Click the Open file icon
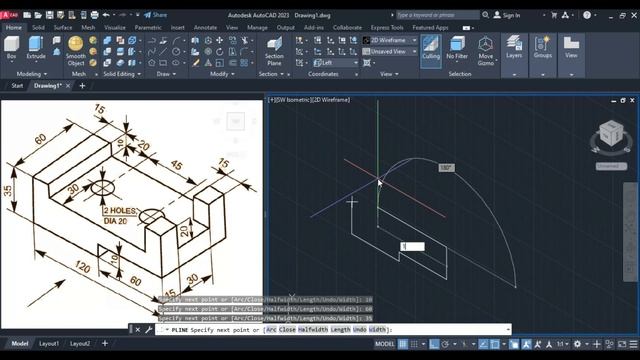640x360 pixels. [x=38, y=15]
